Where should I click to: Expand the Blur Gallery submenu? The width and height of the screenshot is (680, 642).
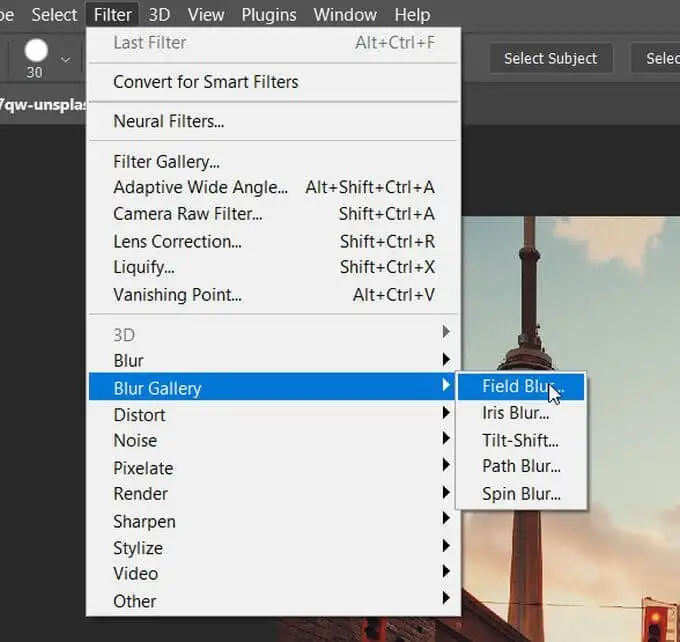pos(271,387)
